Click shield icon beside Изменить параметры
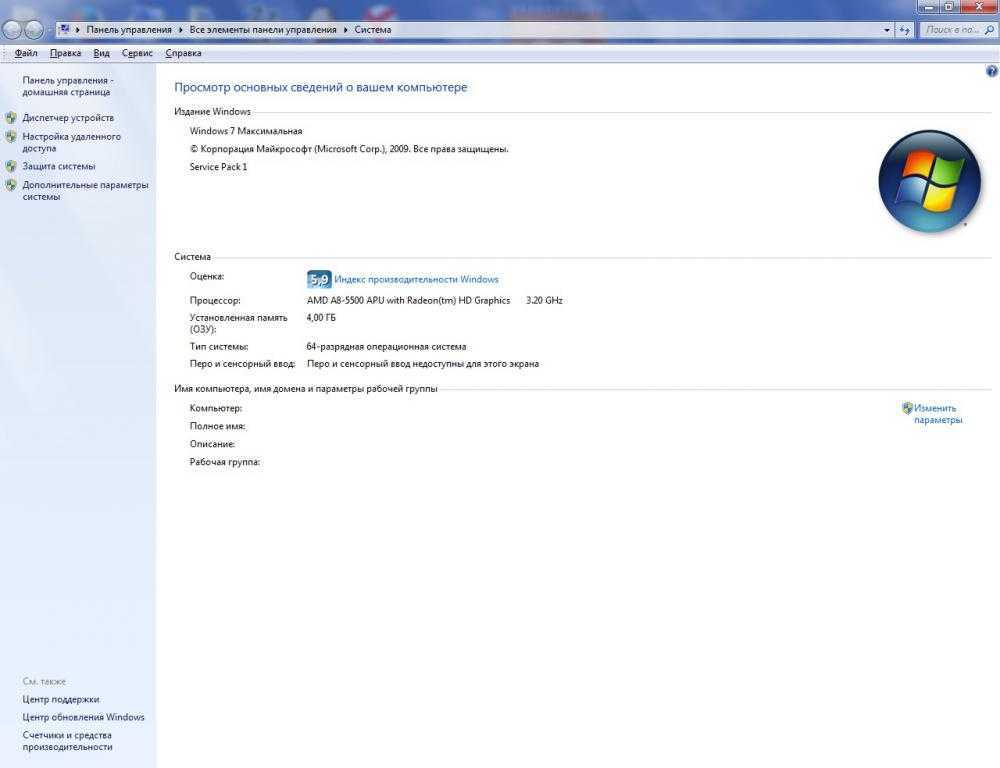The image size is (1000, 768). point(907,408)
